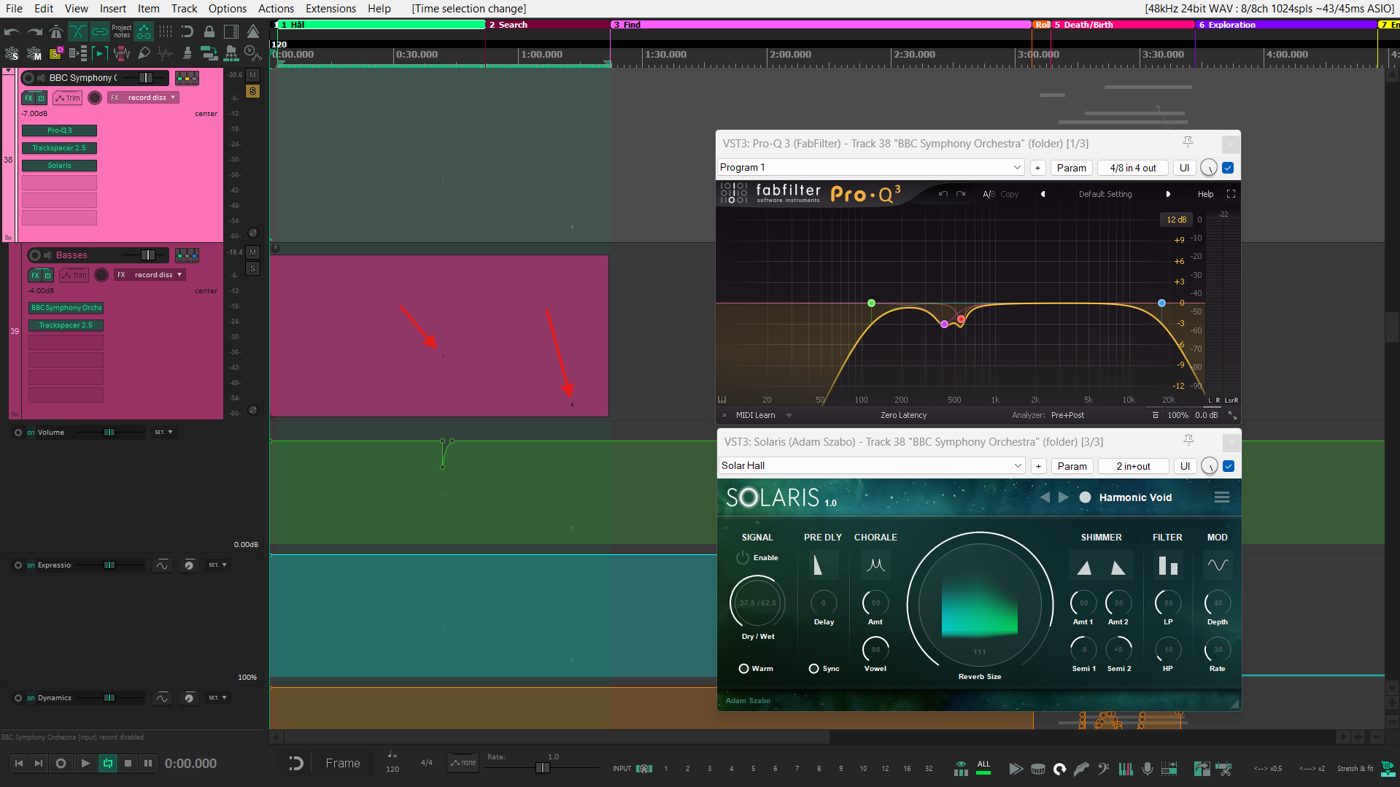Open record input dropdown on Basses track
This screenshot has width=1400, height=787.
(149, 275)
